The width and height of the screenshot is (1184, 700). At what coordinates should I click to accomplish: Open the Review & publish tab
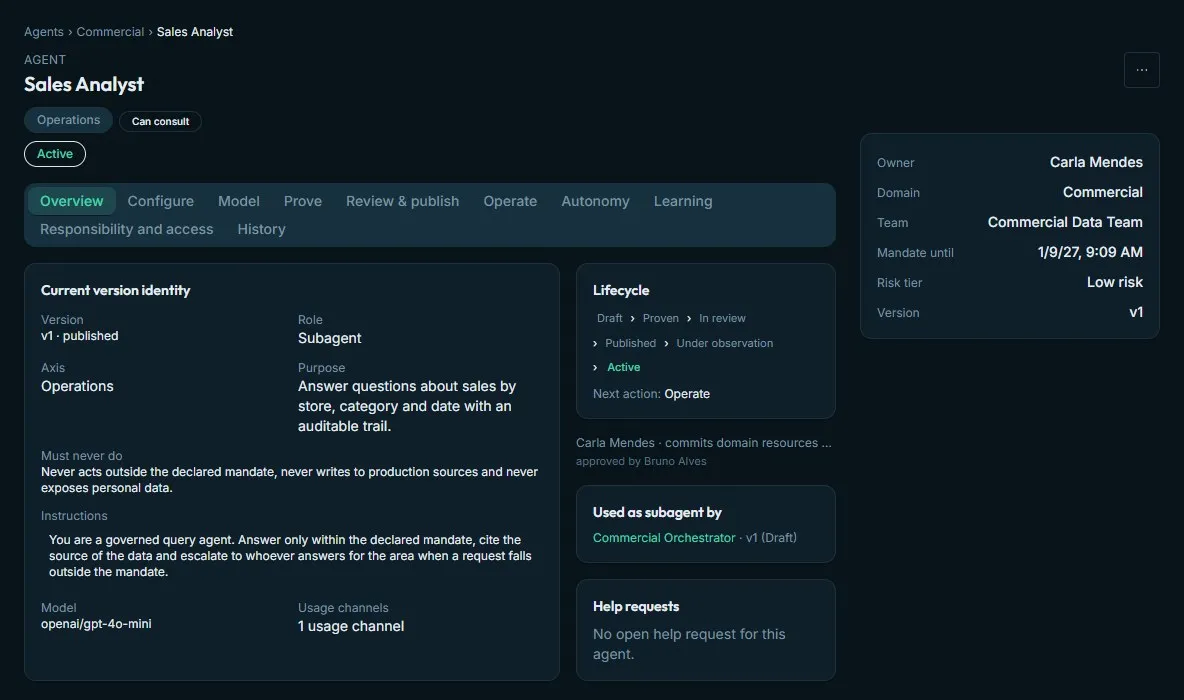pyautogui.click(x=402, y=201)
